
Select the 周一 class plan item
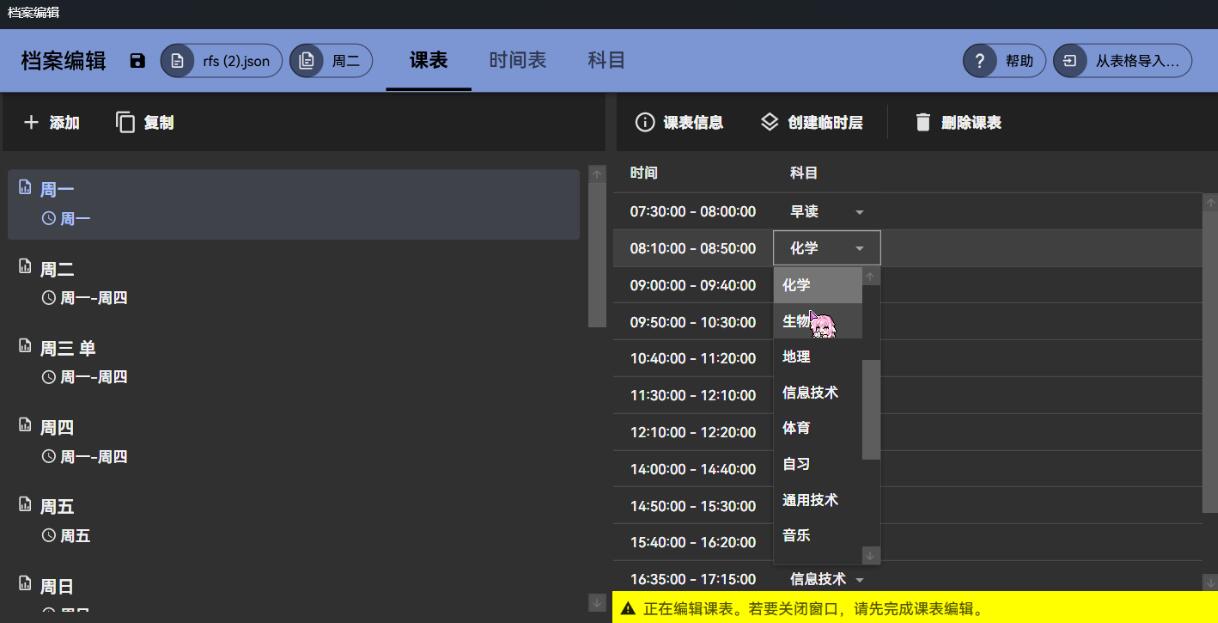coord(294,204)
